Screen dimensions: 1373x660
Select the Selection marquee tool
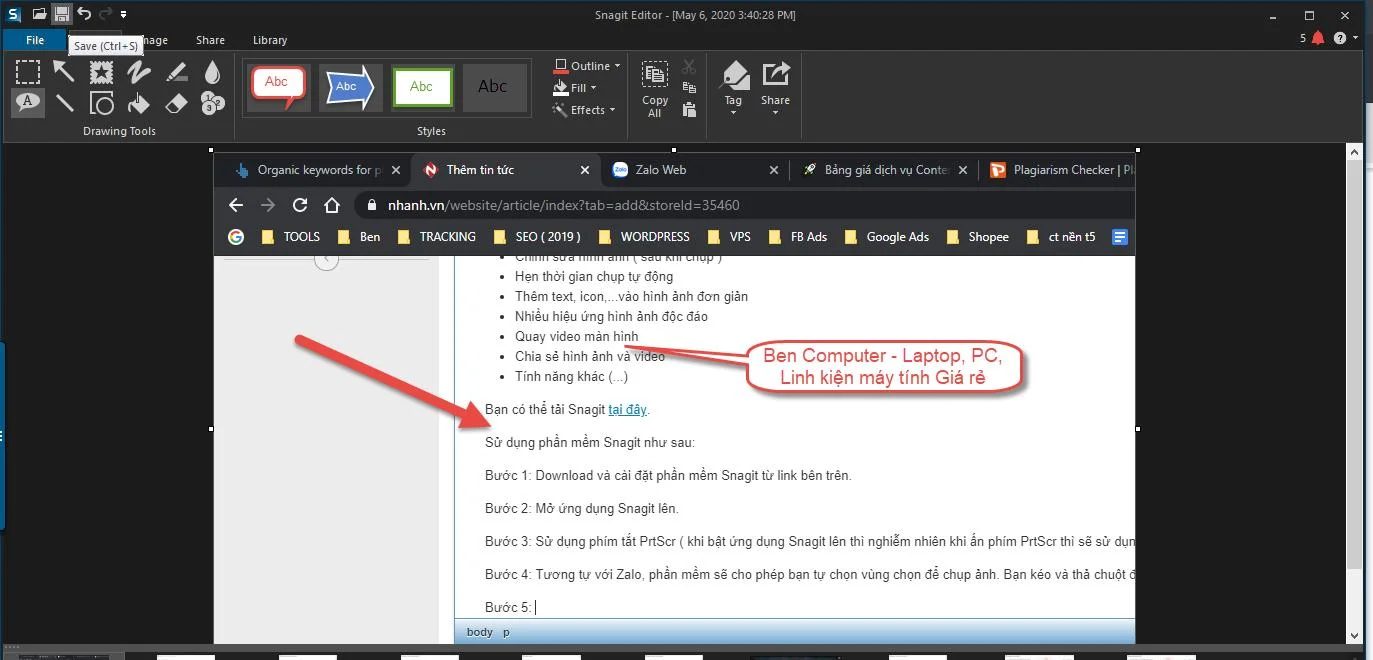click(x=28, y=72)
